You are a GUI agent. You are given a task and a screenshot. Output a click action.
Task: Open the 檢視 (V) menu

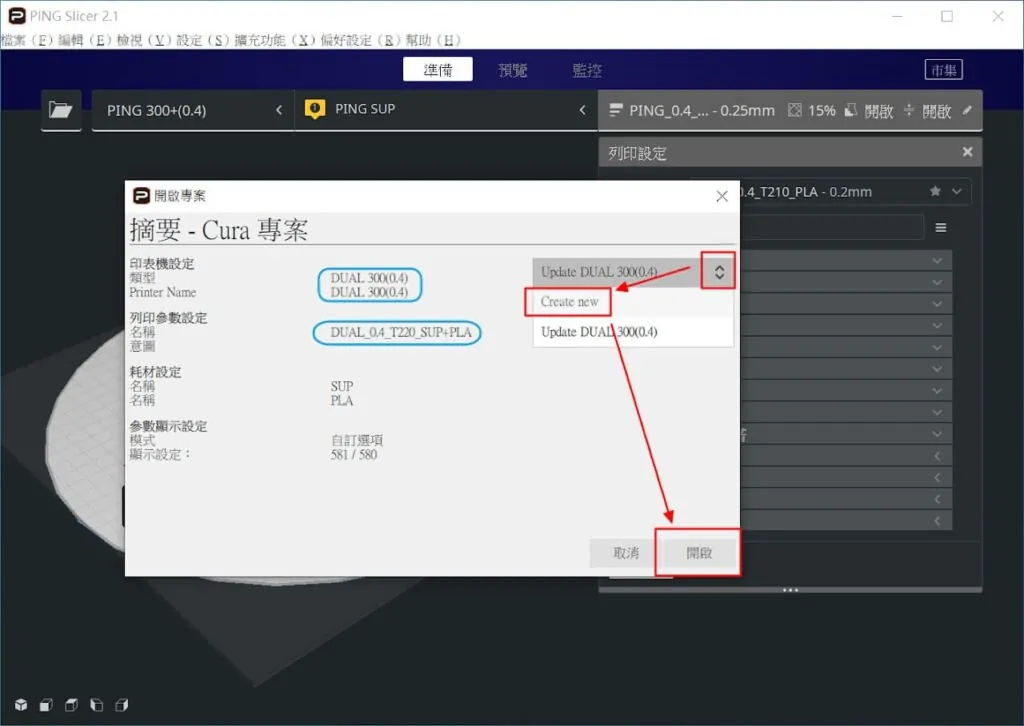point(143,40)
